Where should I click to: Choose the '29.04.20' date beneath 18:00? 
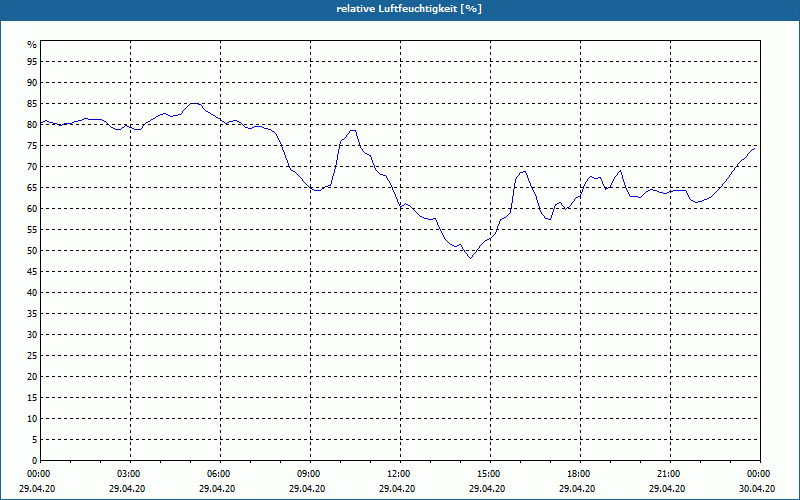(x=577, y=489)
